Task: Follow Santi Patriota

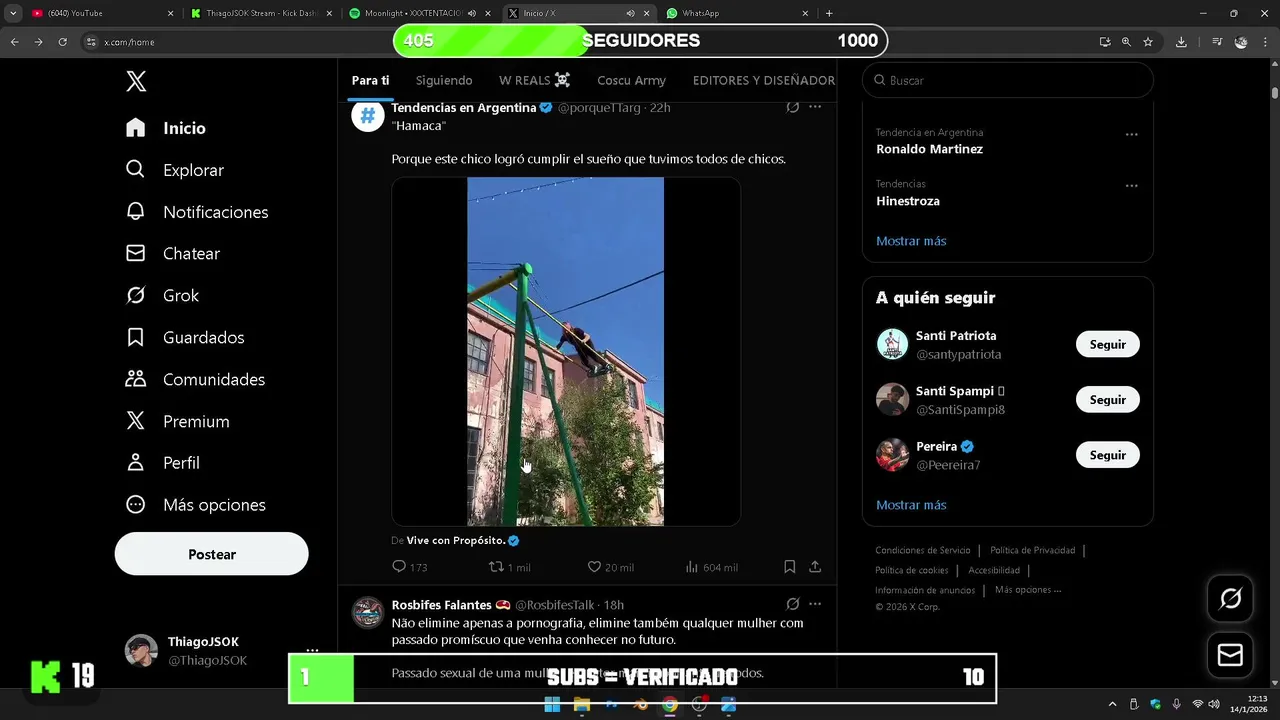Action: click(1107, 344)
